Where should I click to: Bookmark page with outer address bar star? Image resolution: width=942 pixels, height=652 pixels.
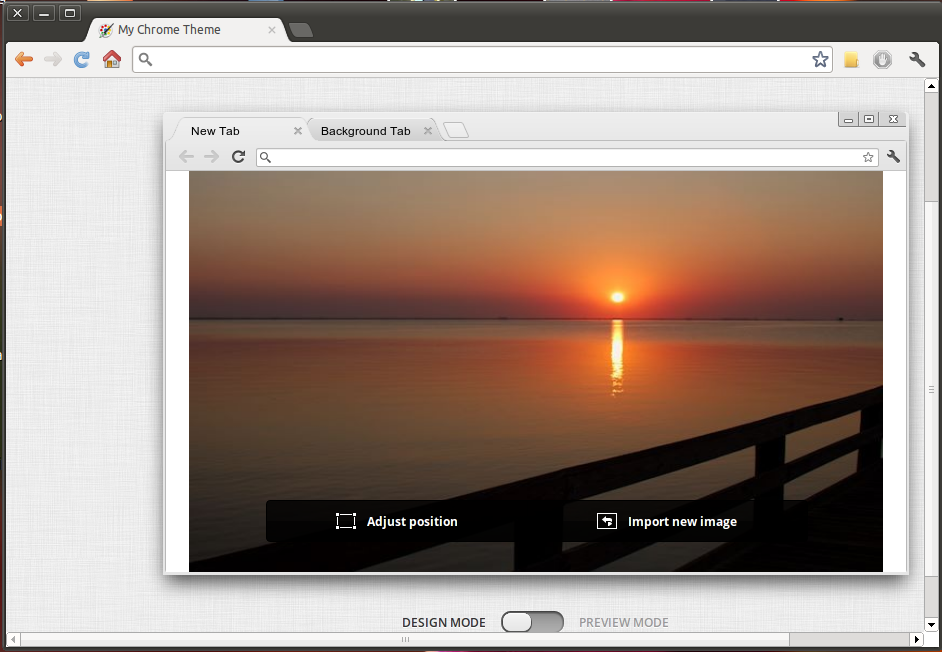coord(820,59)
